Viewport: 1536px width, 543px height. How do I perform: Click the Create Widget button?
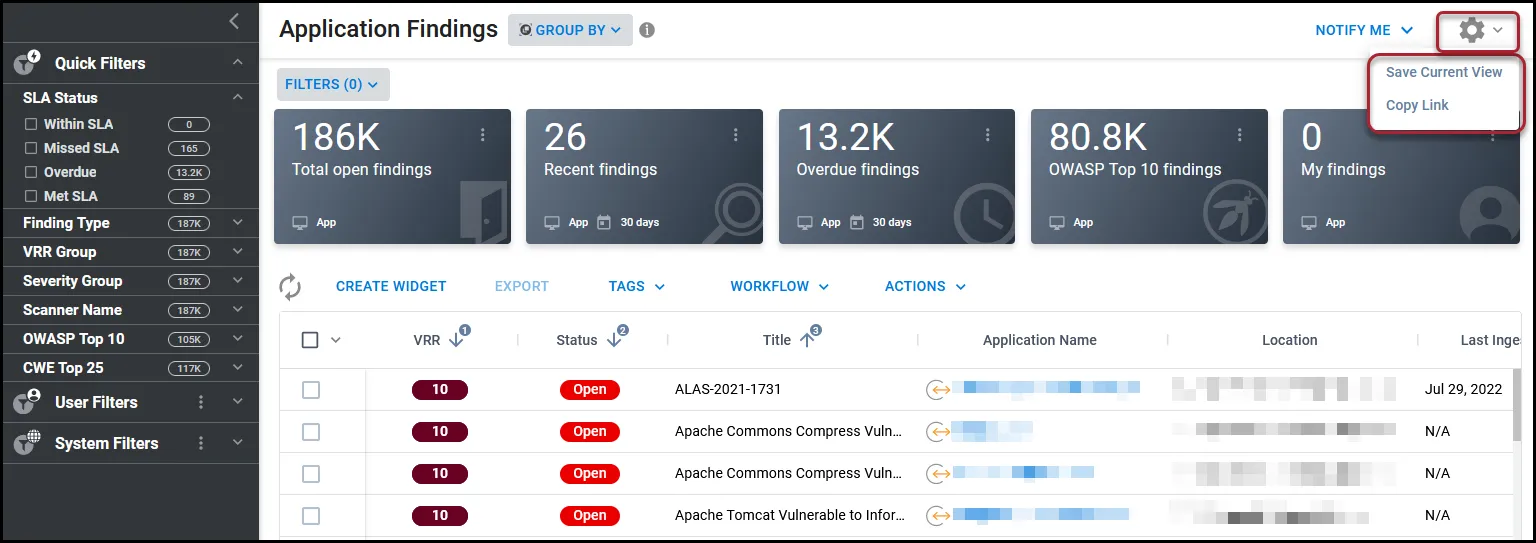tap(391, 286)
